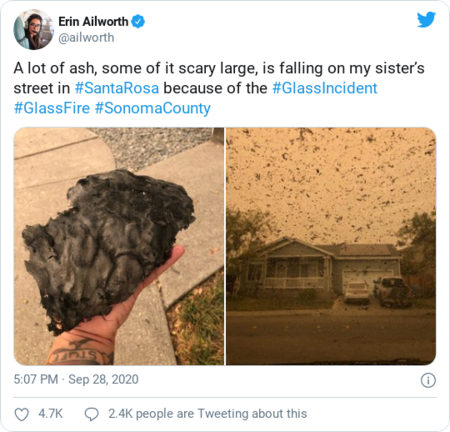Click the @ailworth handle
Viewport: 450px width, 432px height.
tap(86, 38)
